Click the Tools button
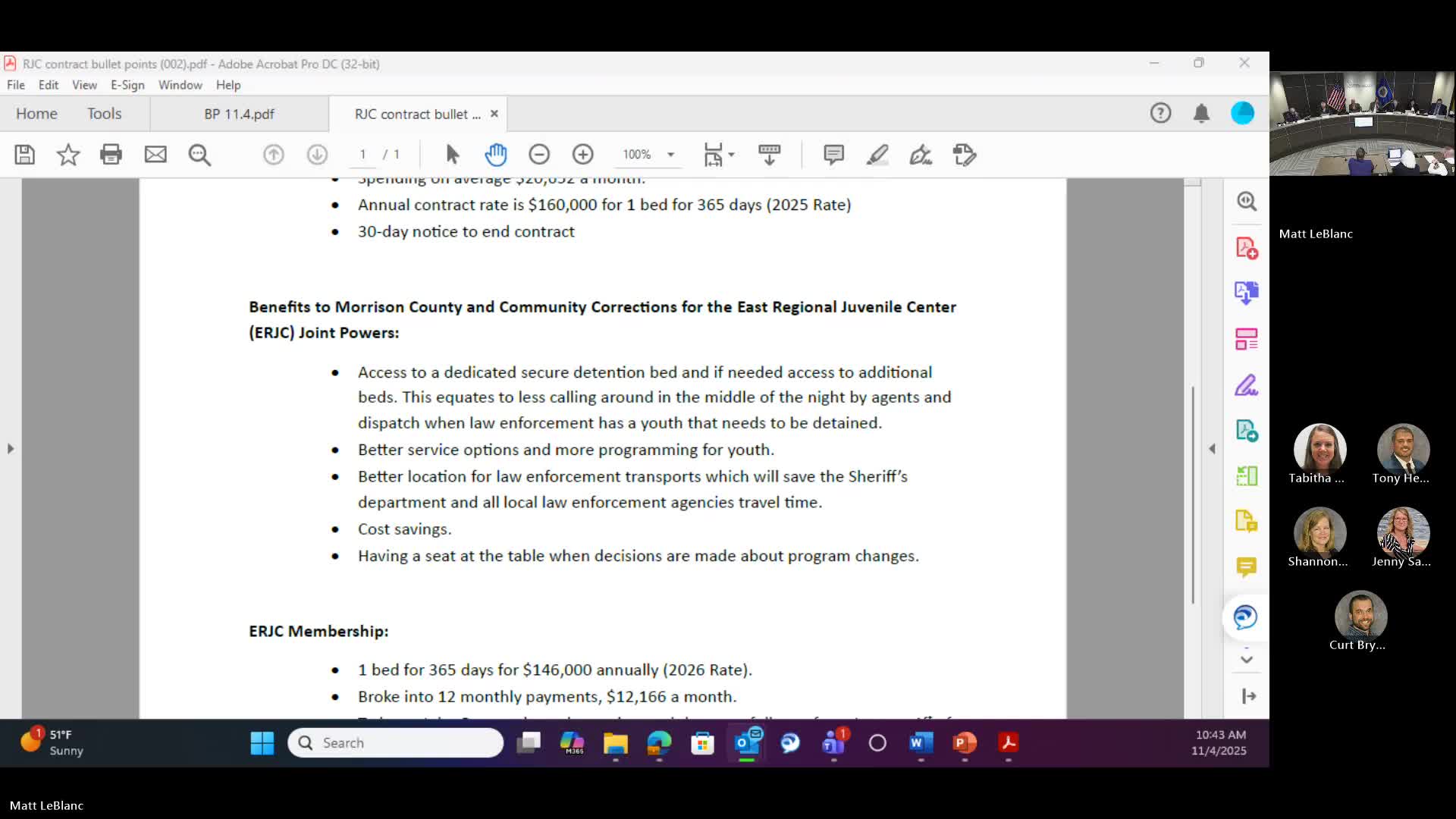 tap(104, 114)
